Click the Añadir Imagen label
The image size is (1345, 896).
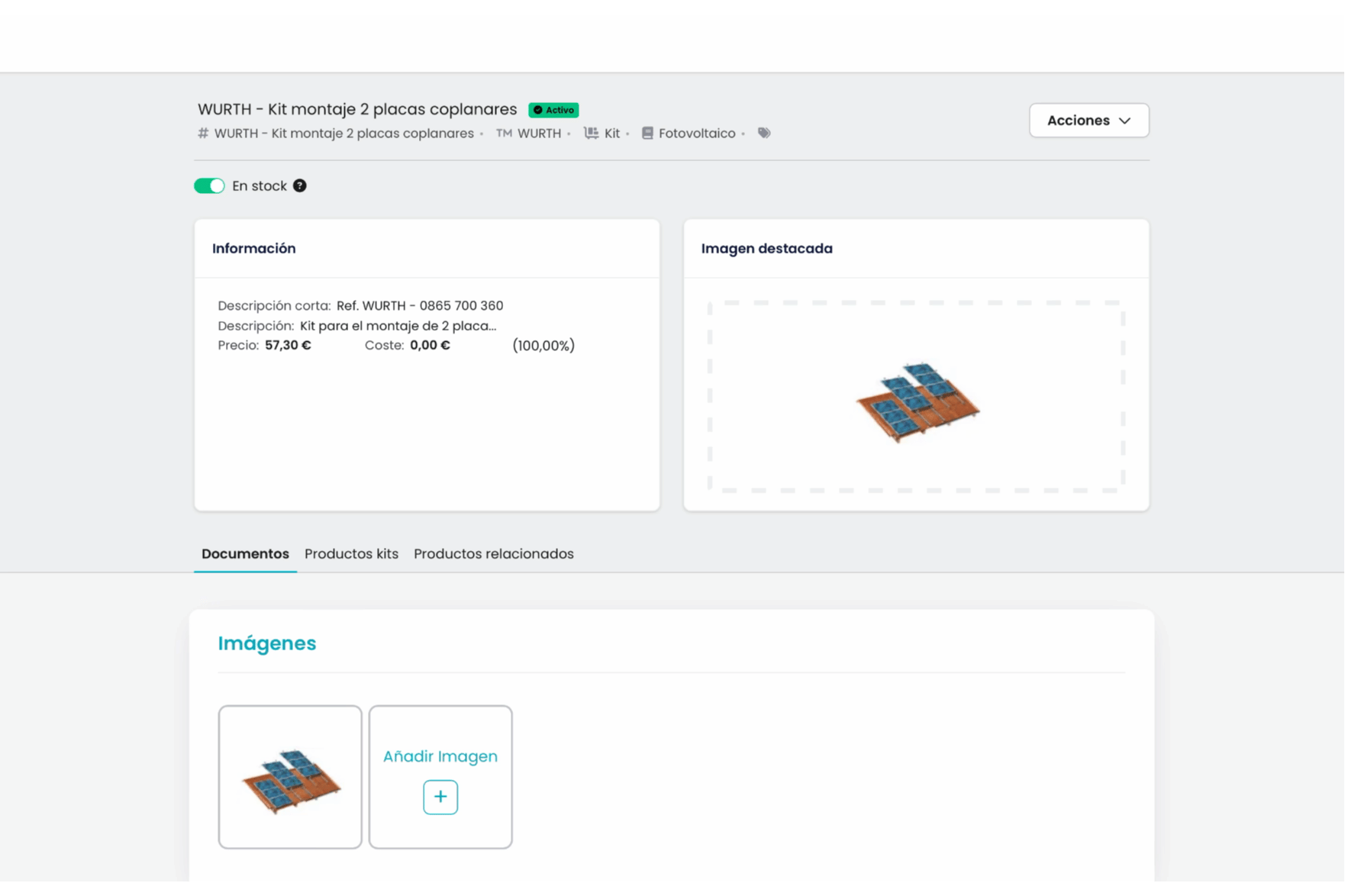(x=440, y=756)
